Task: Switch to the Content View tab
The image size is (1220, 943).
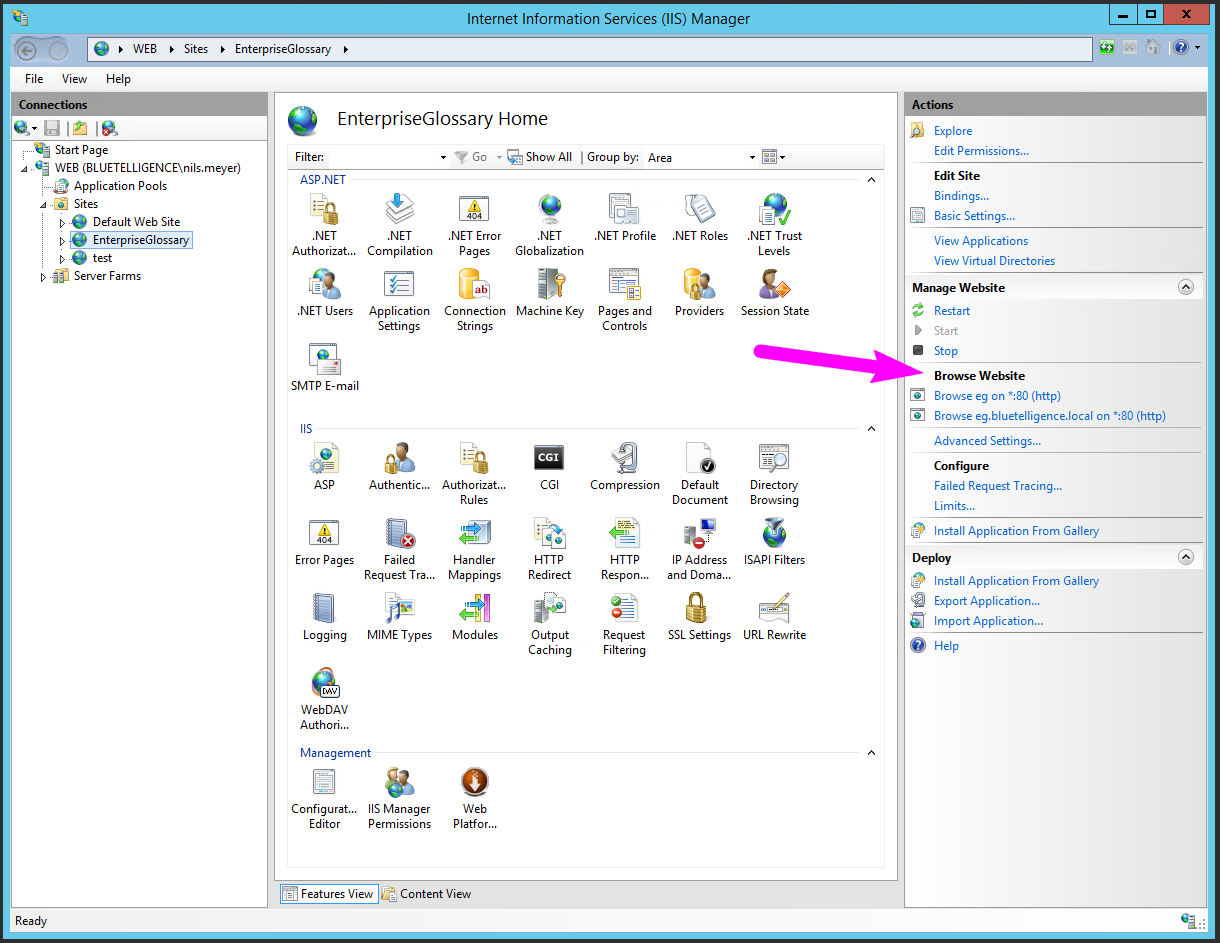Action: coord(427,894)
